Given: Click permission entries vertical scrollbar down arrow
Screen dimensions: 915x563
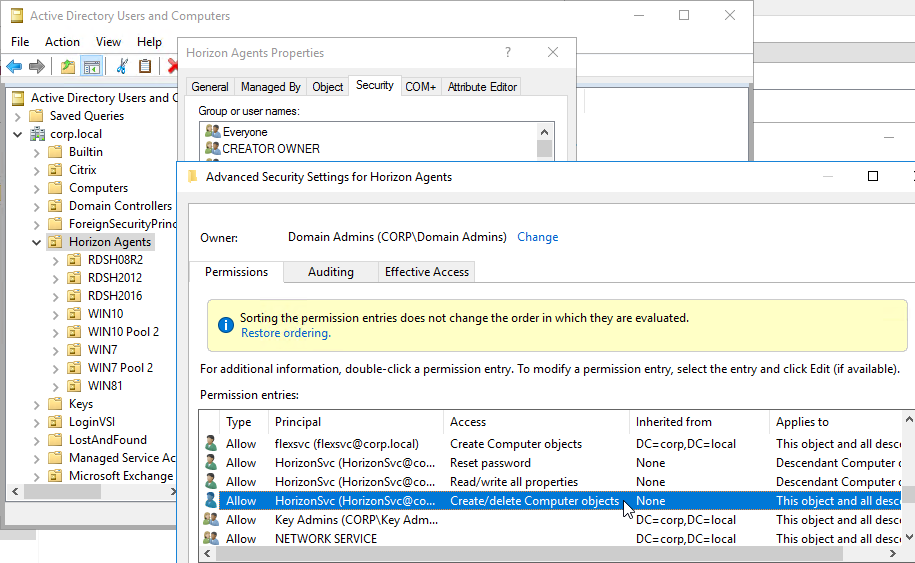Looking at the screenshot, I should (908, 537).
